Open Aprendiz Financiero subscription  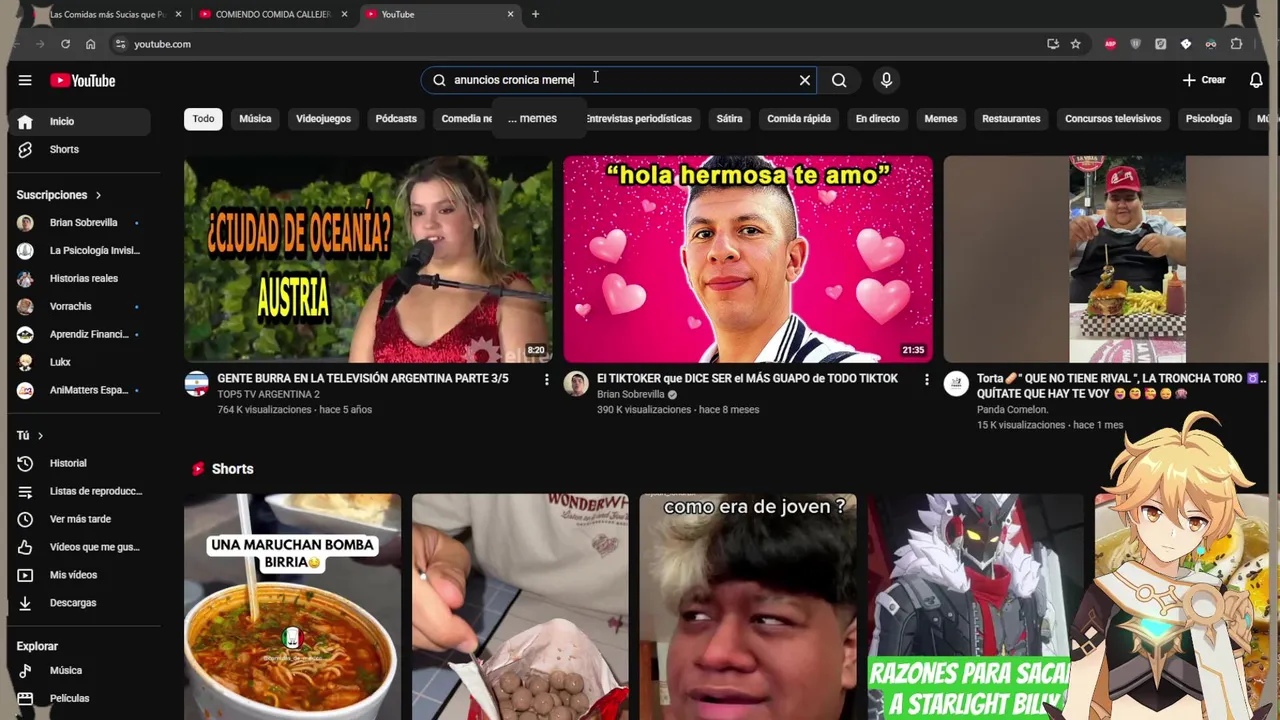(x=82, y=334)
